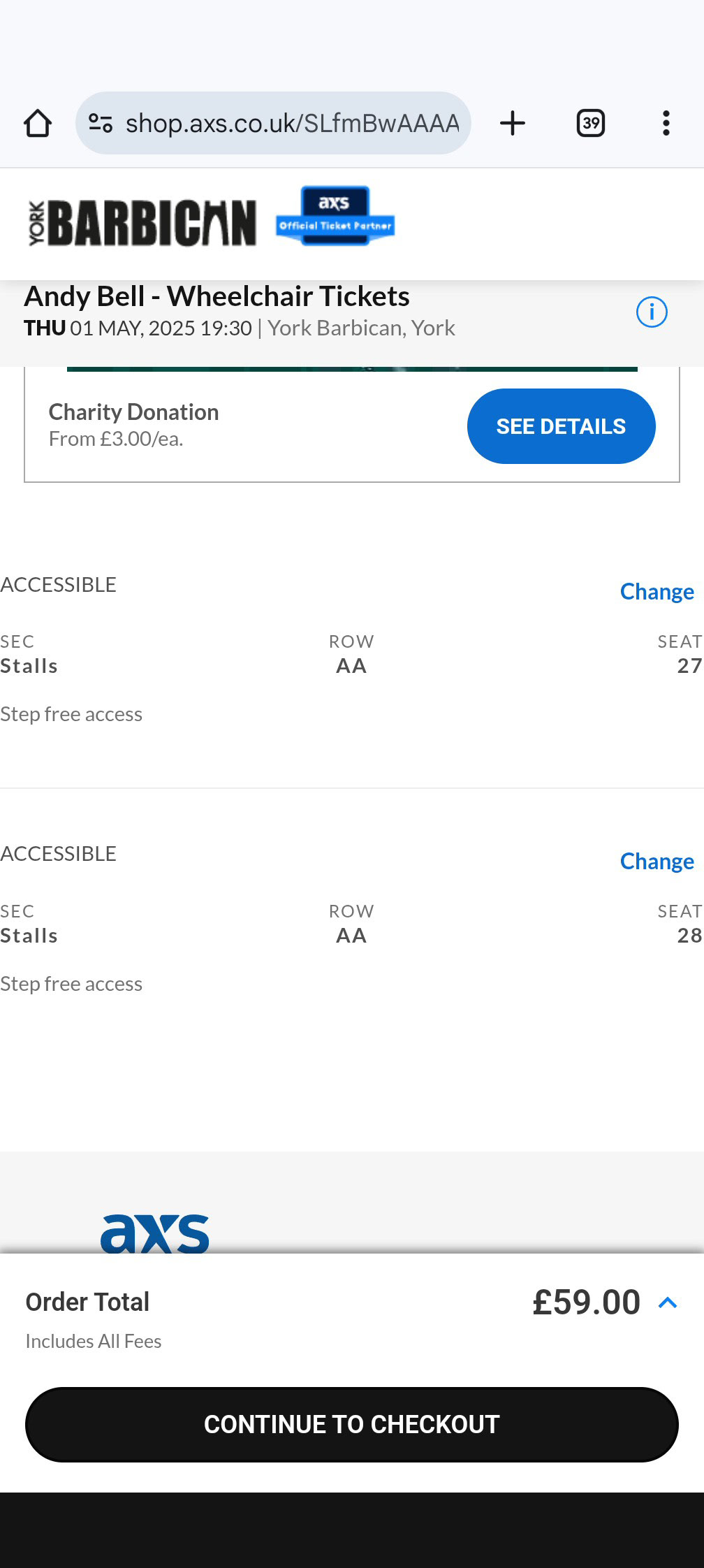Click See Details for Charity Donation

pos(561,426)
